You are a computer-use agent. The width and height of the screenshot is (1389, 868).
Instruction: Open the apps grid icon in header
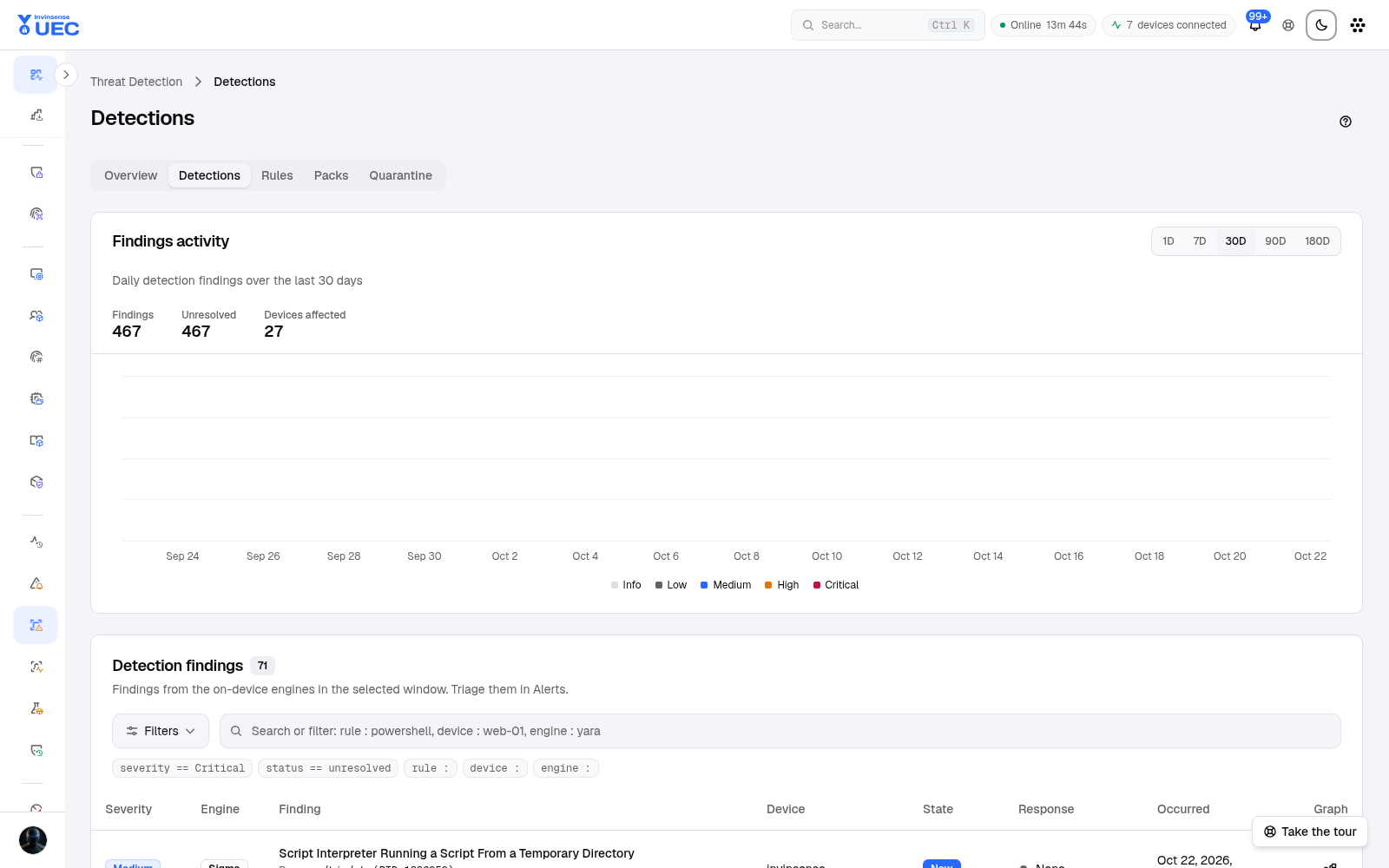1358,25
